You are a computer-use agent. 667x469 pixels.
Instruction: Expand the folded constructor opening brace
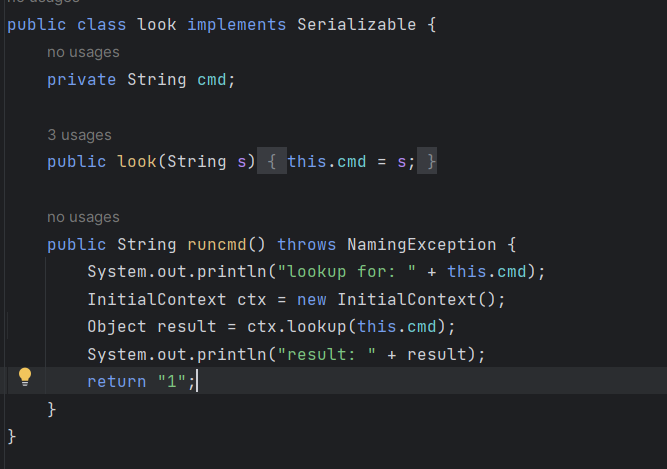click(x=272, y=161)
